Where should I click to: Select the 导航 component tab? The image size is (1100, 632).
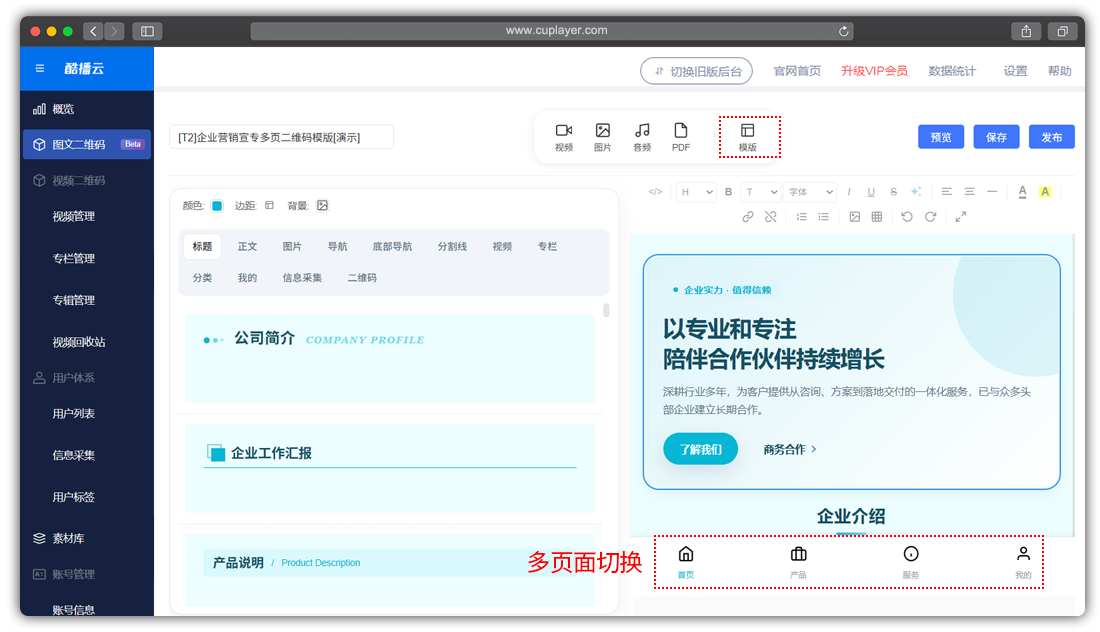coord(337,246)
